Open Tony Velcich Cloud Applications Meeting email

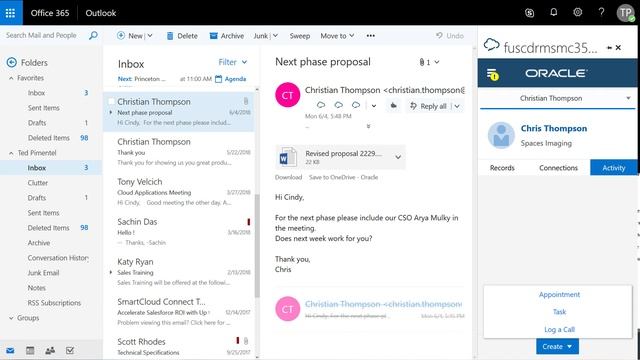pyautogui.click(x=179, y=191)
